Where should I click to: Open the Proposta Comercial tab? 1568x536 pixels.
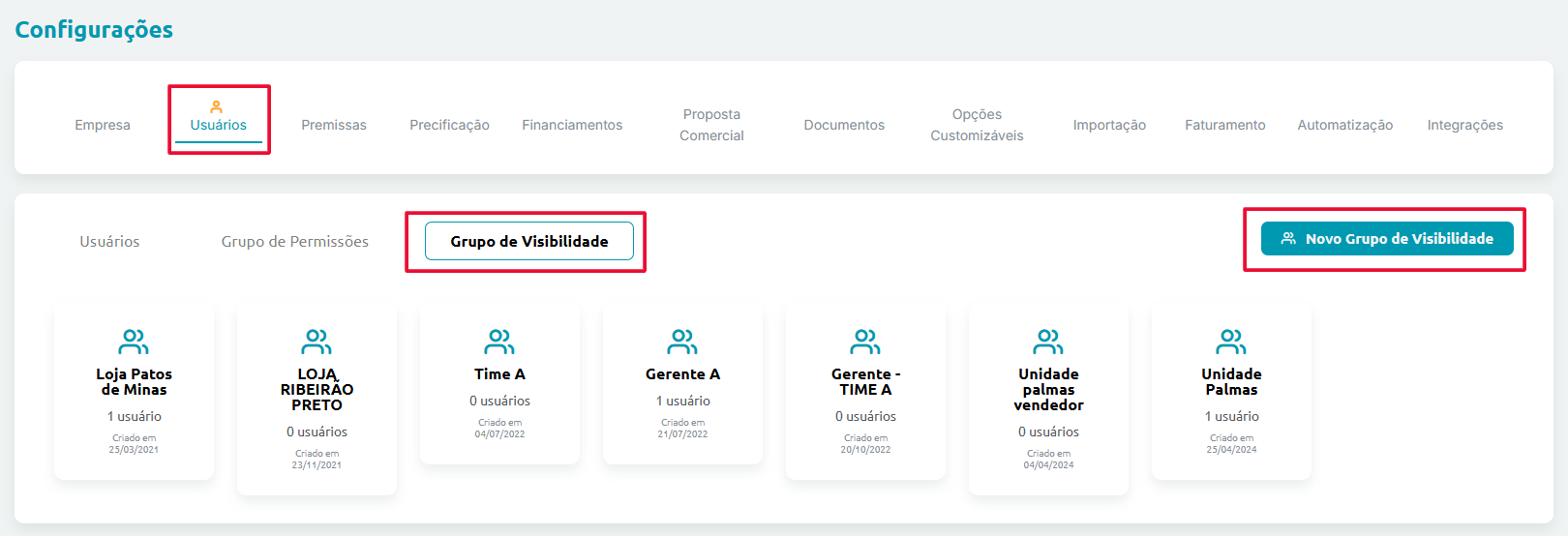[711, 125]
